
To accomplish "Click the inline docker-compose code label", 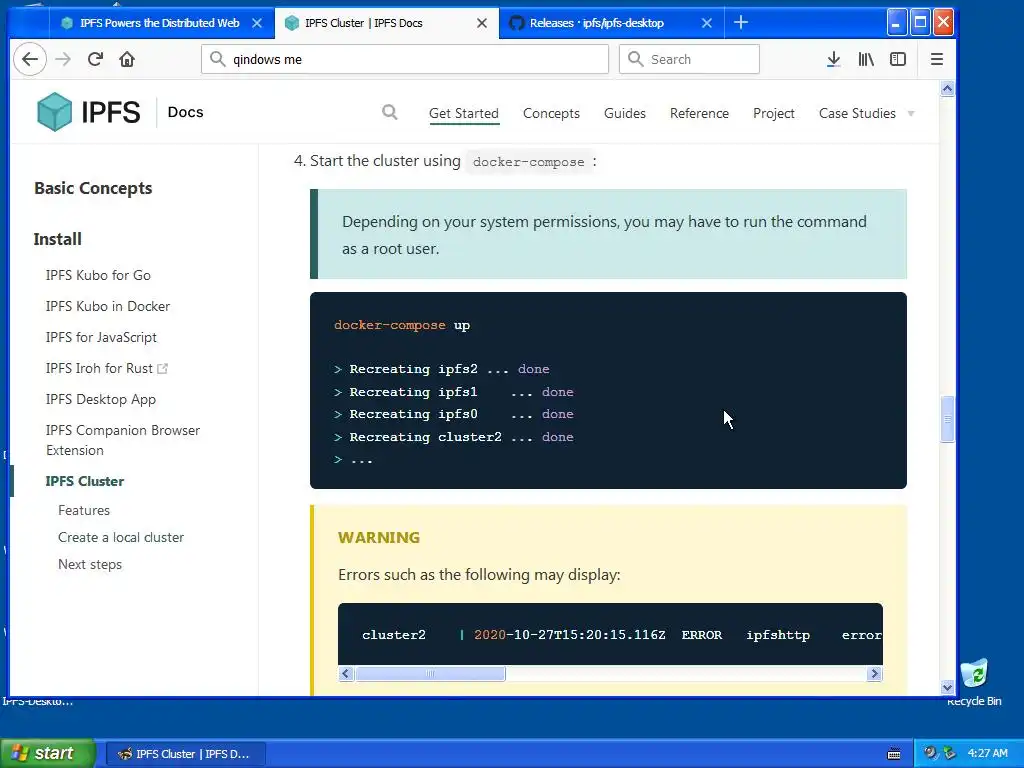I will point(528,162).
